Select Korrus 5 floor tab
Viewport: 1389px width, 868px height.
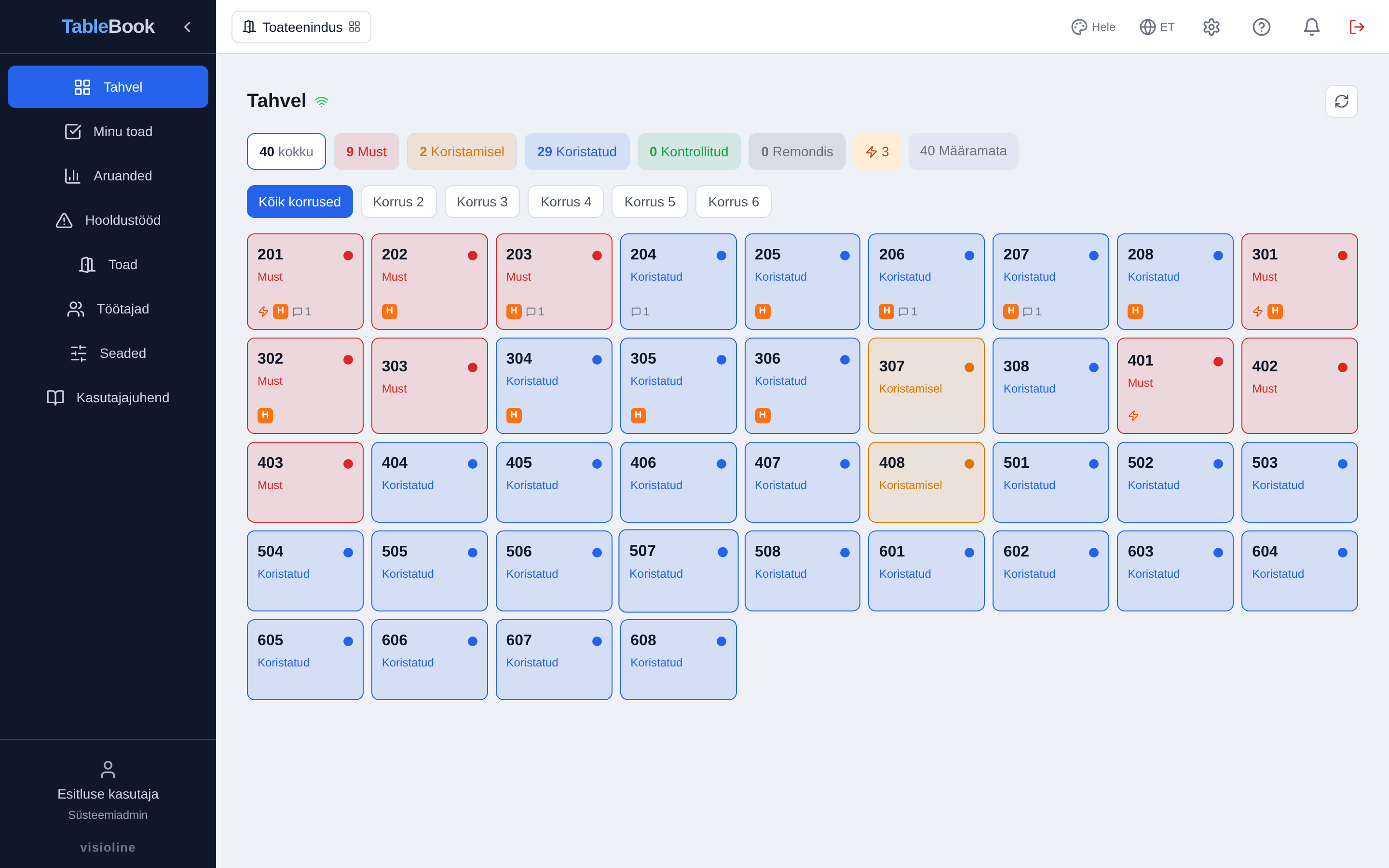(649, 202)
